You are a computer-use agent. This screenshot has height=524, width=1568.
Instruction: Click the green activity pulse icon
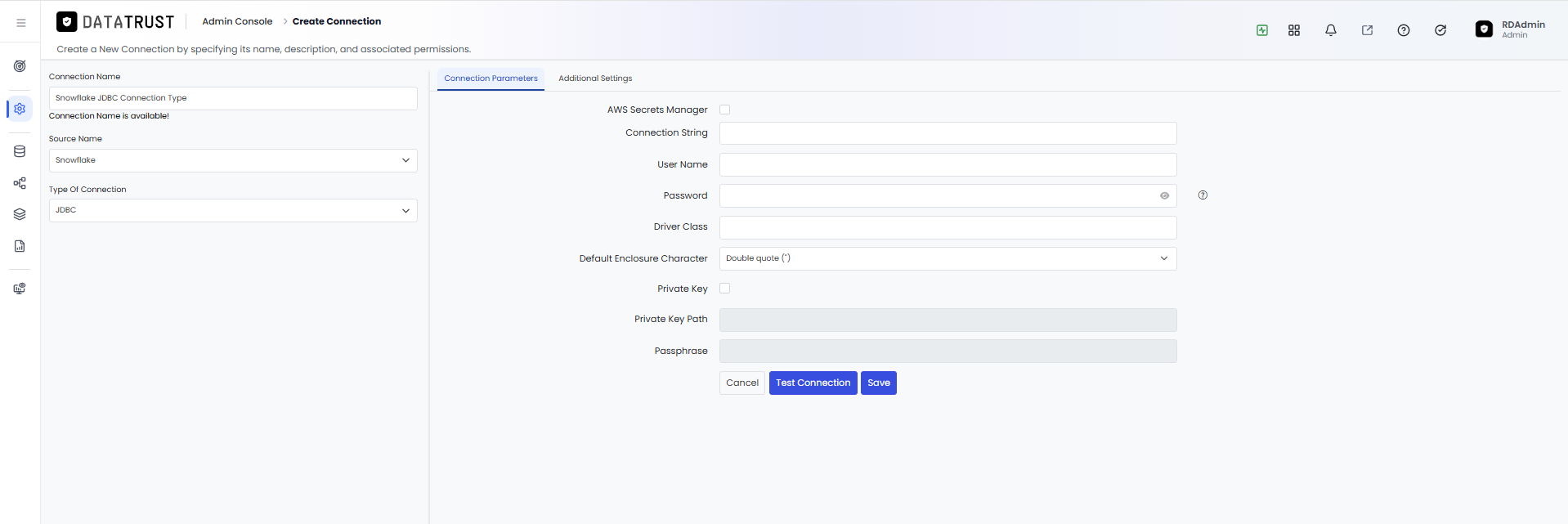[x=1262, y=30]
